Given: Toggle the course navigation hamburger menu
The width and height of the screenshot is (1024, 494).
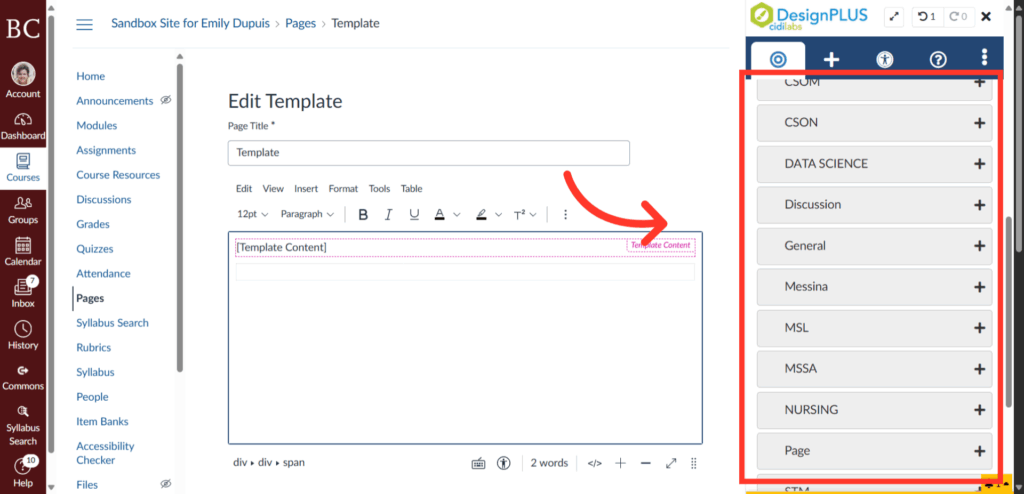Looking at the screenshot, I should click(x=84, y=24).
